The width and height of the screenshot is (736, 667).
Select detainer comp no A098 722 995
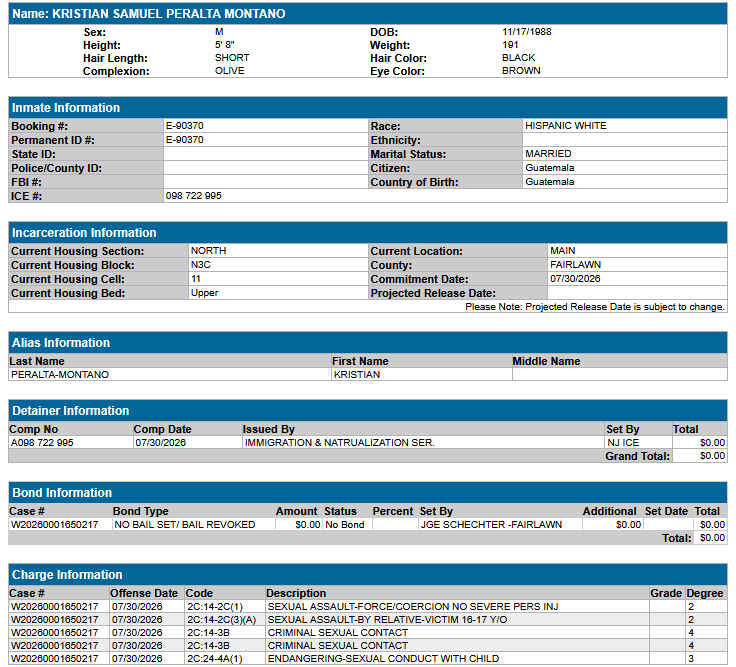coord(42,443)
